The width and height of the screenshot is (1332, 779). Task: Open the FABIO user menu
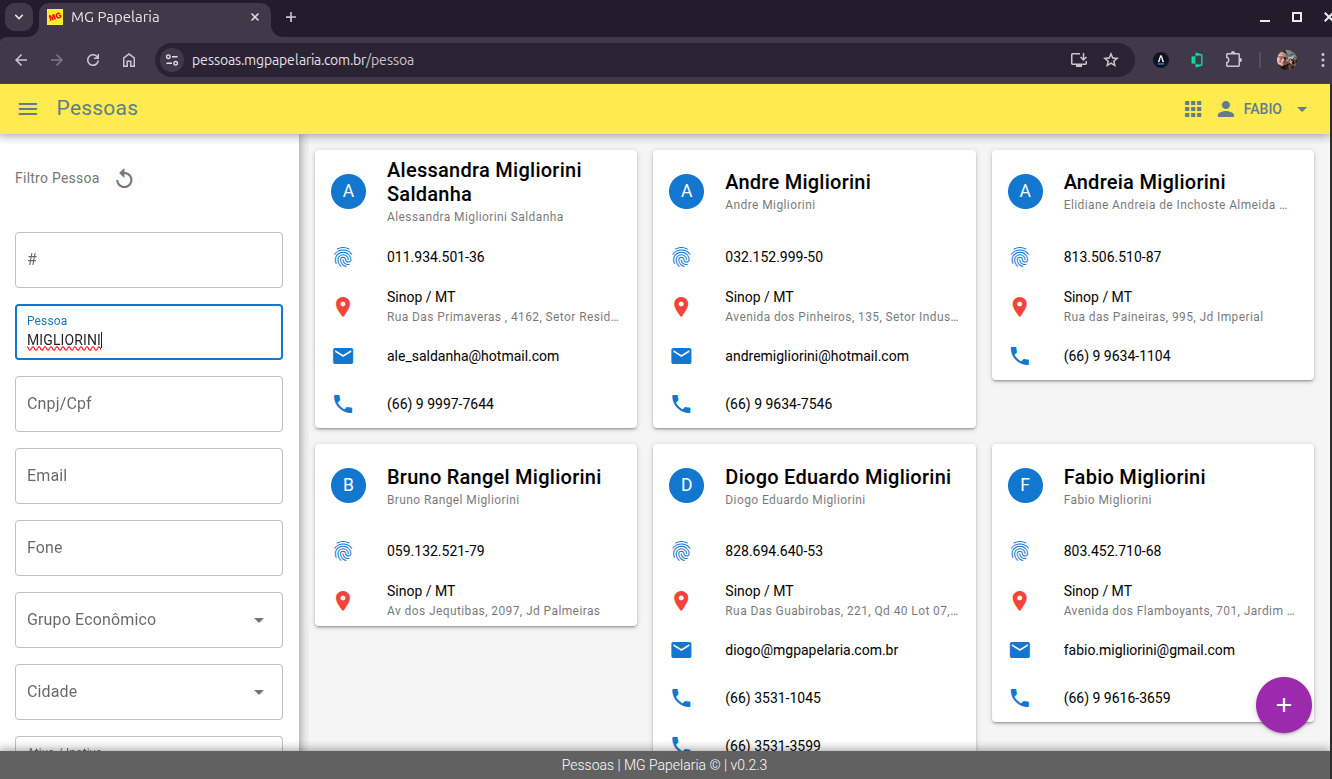click(1262, 109)
